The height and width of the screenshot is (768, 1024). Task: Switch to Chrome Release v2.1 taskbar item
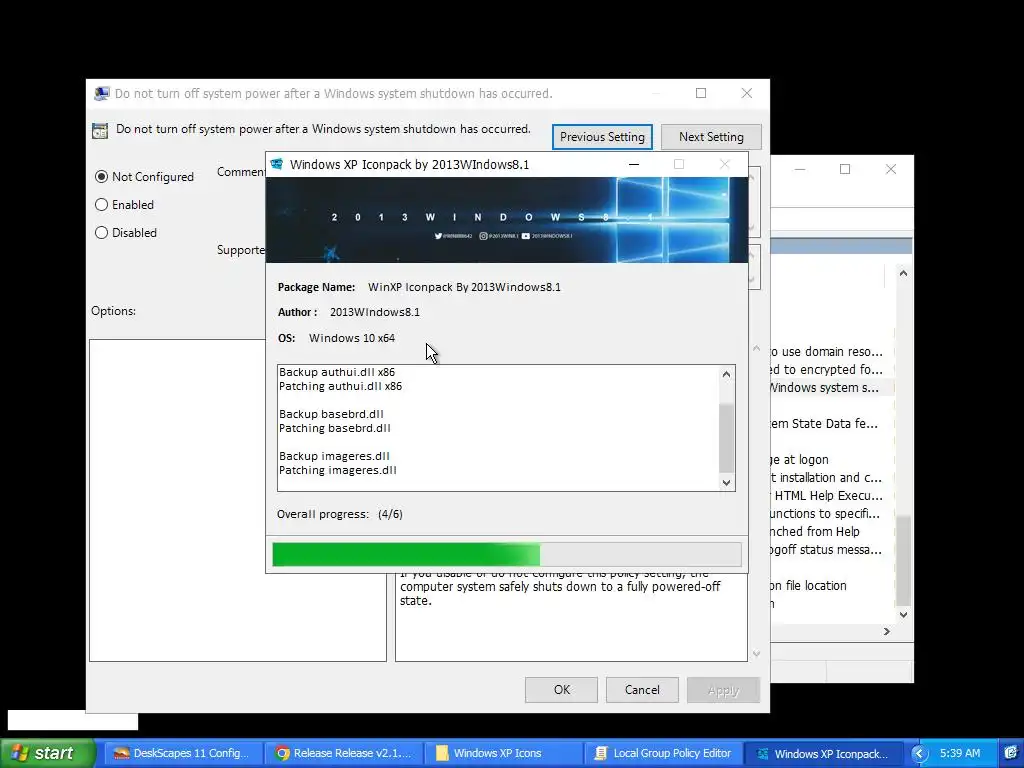click(x=342, y=753)
